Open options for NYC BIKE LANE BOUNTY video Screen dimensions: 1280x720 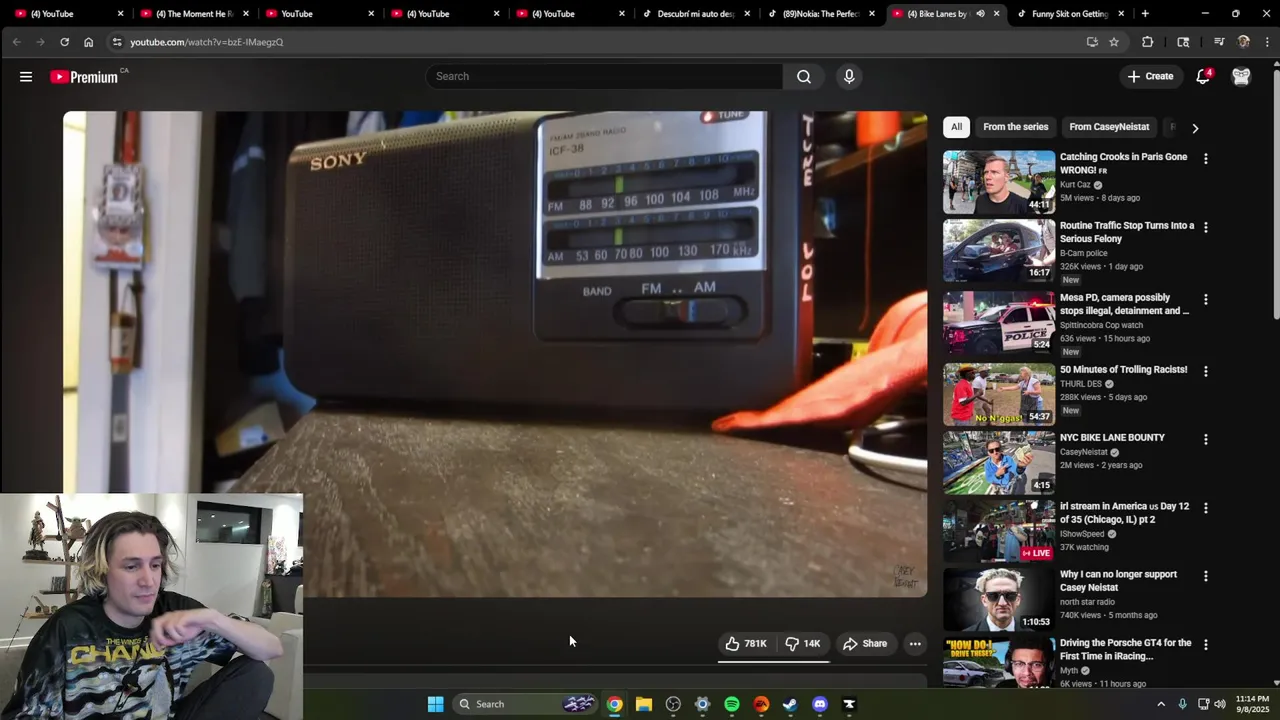(x=1205, y=439)
